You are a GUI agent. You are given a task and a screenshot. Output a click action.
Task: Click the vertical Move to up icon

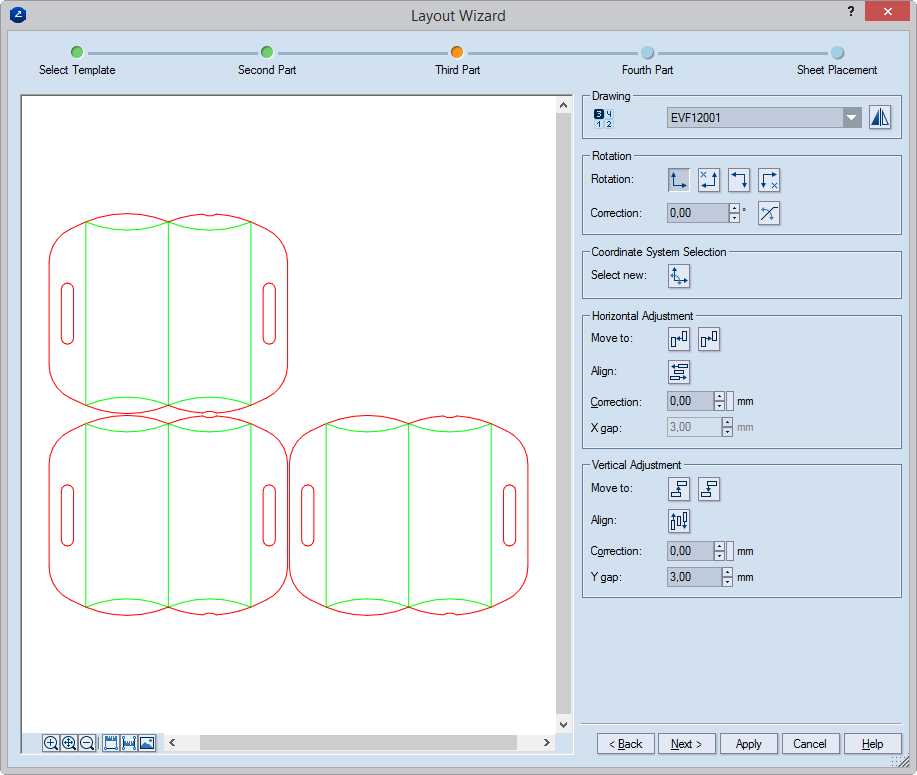[x=679, y=489]
